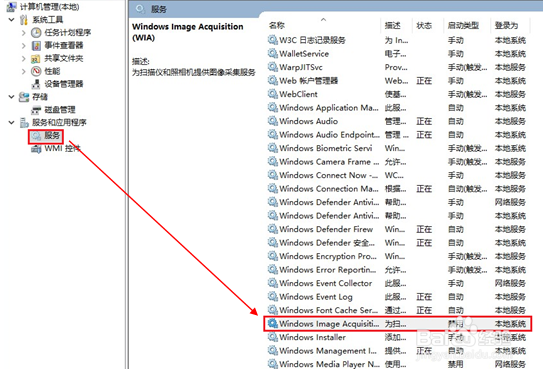This screenshot has width=543, height=374.
Task: Collapse the 系统工具 tree node
Action: click(x=12, y=19)
